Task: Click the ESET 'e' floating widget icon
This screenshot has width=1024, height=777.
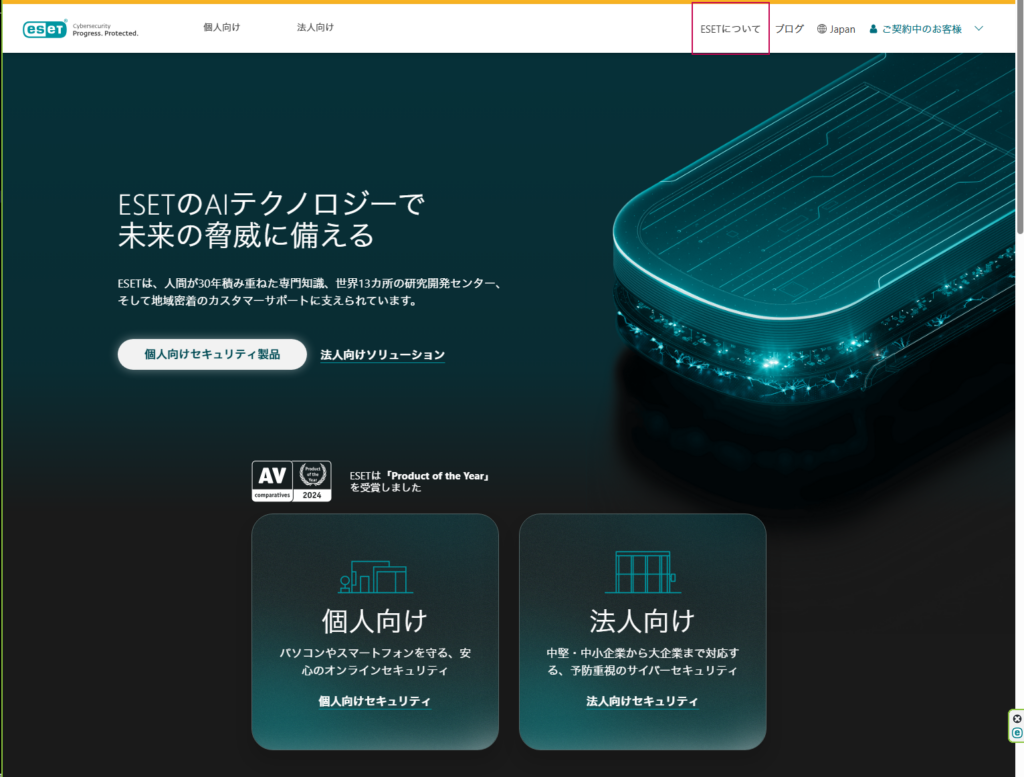Action: point(1017,733)
